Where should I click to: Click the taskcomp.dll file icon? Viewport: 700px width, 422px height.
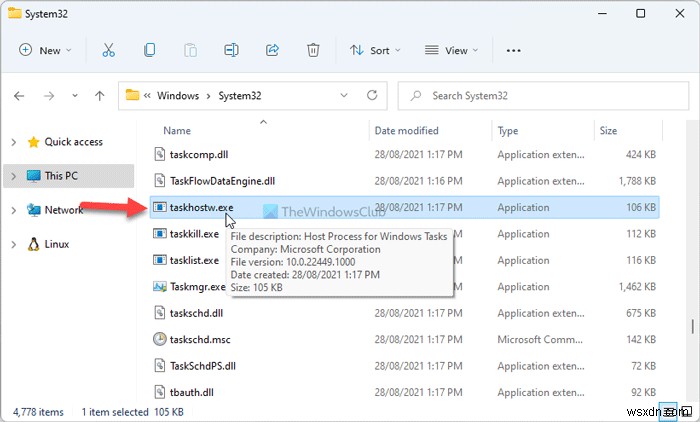(x=159, y=155)
